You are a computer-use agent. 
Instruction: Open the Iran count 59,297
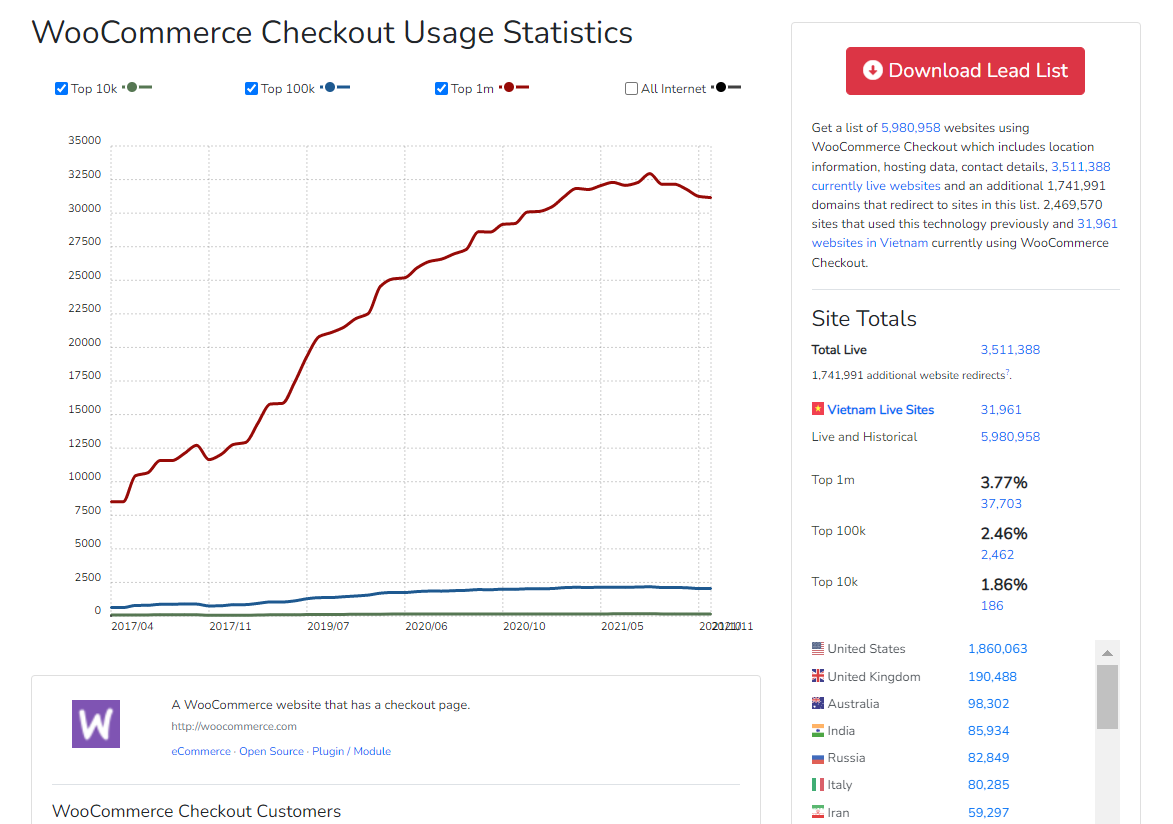[988, 812]
